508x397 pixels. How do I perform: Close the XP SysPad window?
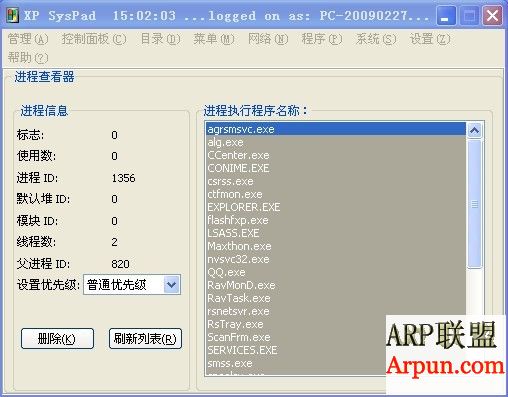[x=492, y=16]
